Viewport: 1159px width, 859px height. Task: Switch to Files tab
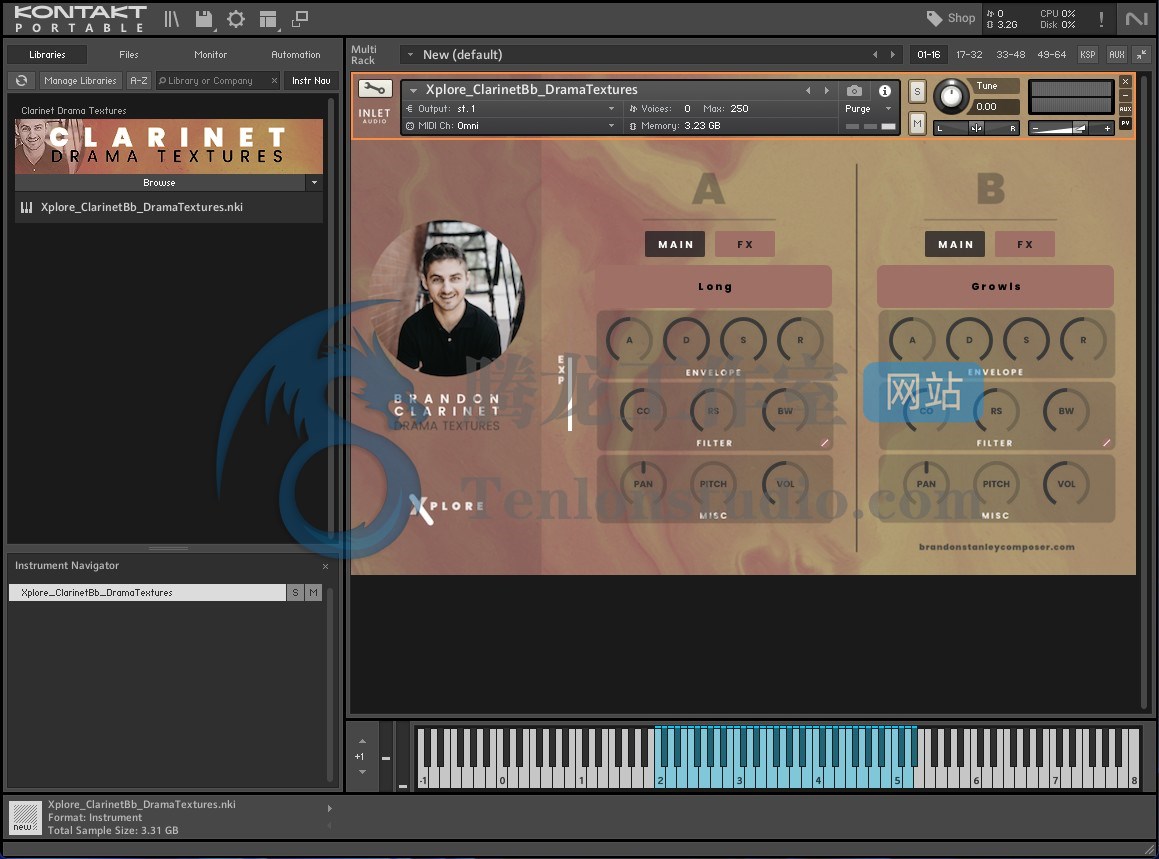point(129,55)
